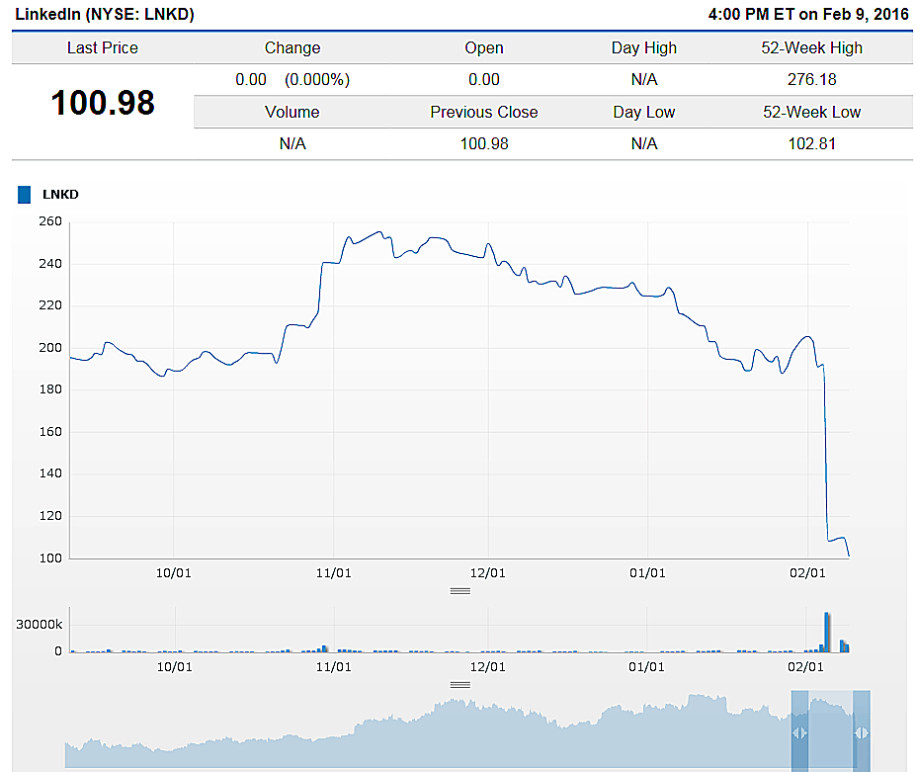Click the "Previous Close" header
The width and height of the screenshot is (915, 772).
coord(484,112)
